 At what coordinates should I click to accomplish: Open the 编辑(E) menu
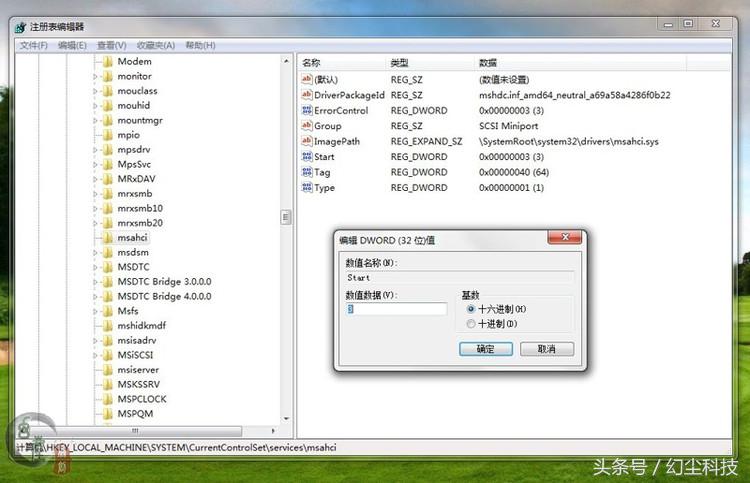[72, 45]
